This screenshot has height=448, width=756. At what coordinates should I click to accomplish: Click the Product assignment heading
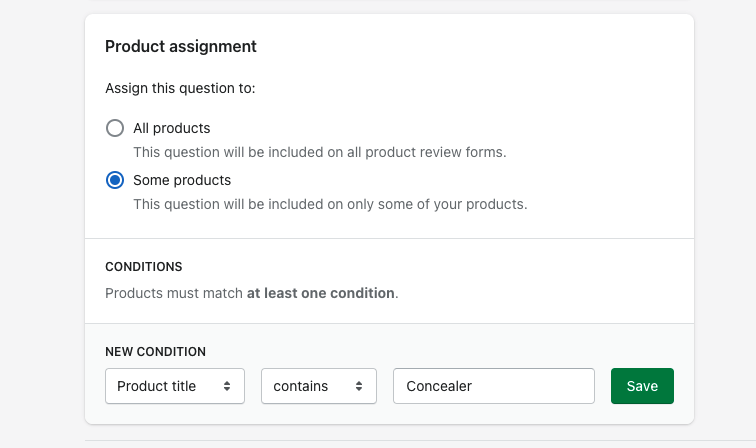click(181, 46)
